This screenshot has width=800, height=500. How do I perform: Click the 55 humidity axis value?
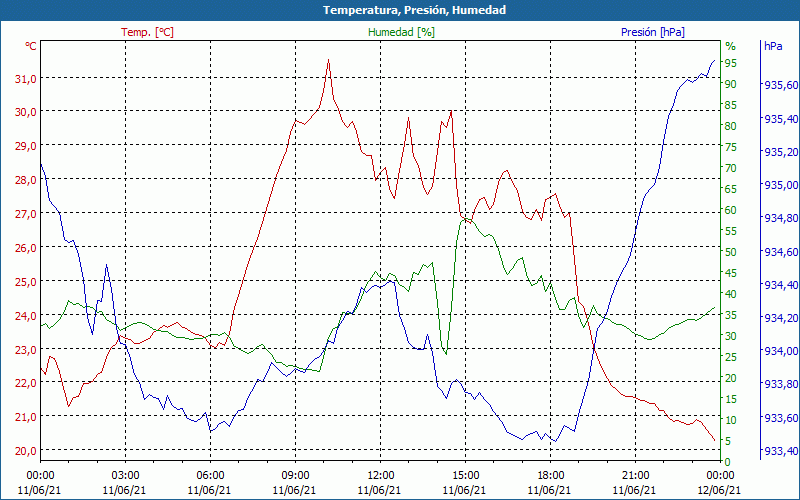pyautogui.click(x=731, y=231)
